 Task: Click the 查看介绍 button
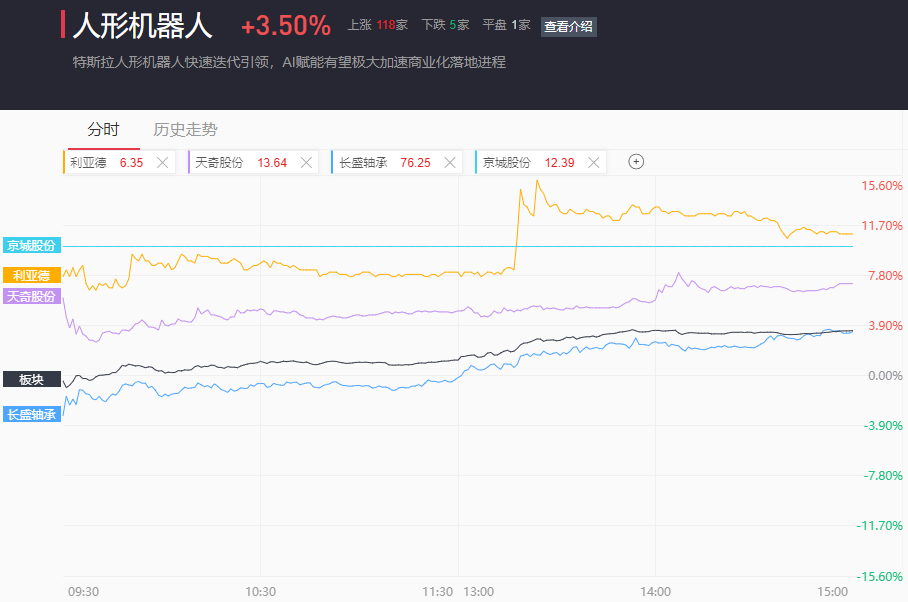click(568, 27)
